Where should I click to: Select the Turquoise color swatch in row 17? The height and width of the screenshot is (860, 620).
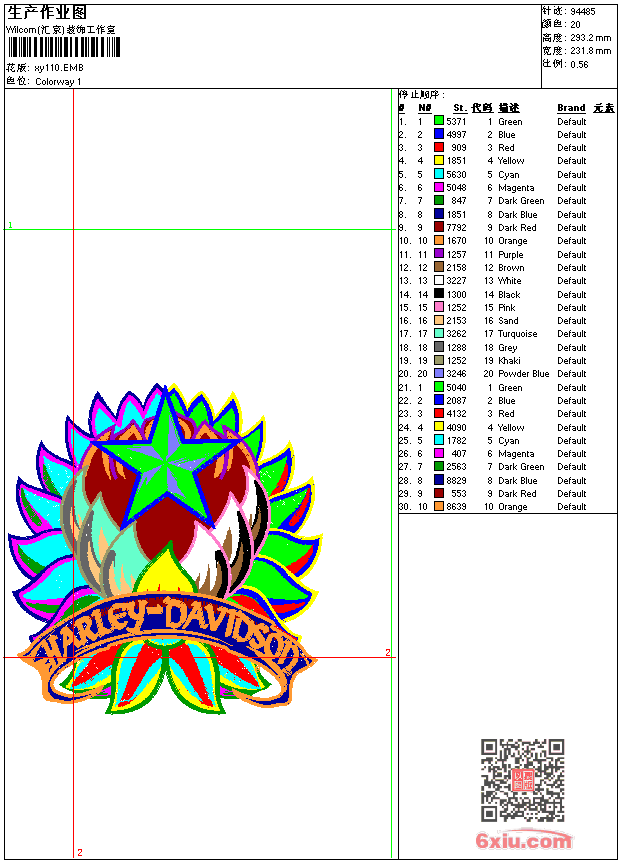pos(439,333)
